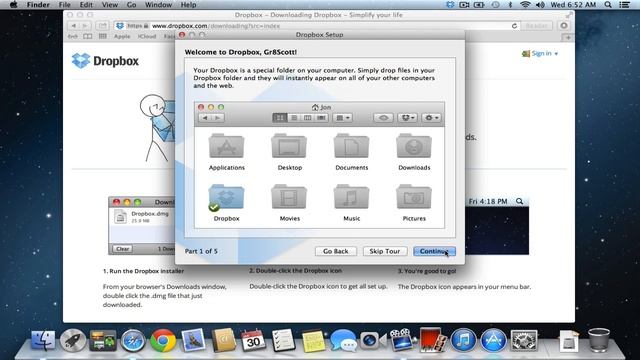Open the volume menu bar control
Viewport: 640px width, 360px height.
[540, 5]
